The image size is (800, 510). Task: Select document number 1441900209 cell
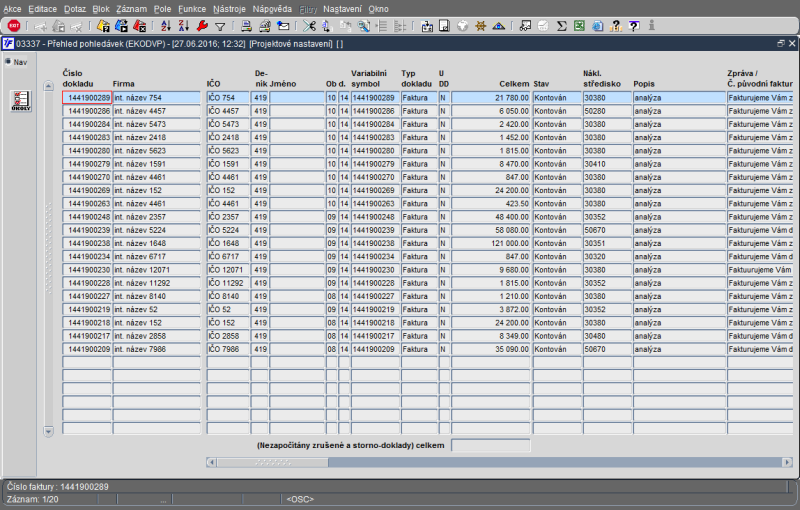[x=87, y=349]
